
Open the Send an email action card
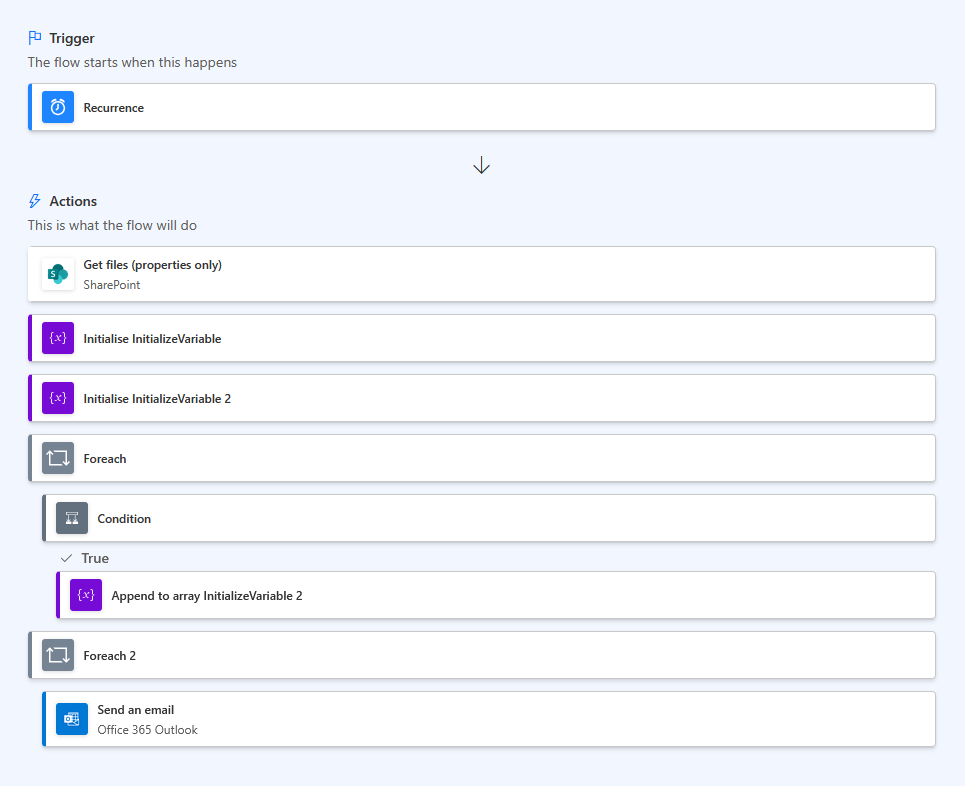click(489, 719)
